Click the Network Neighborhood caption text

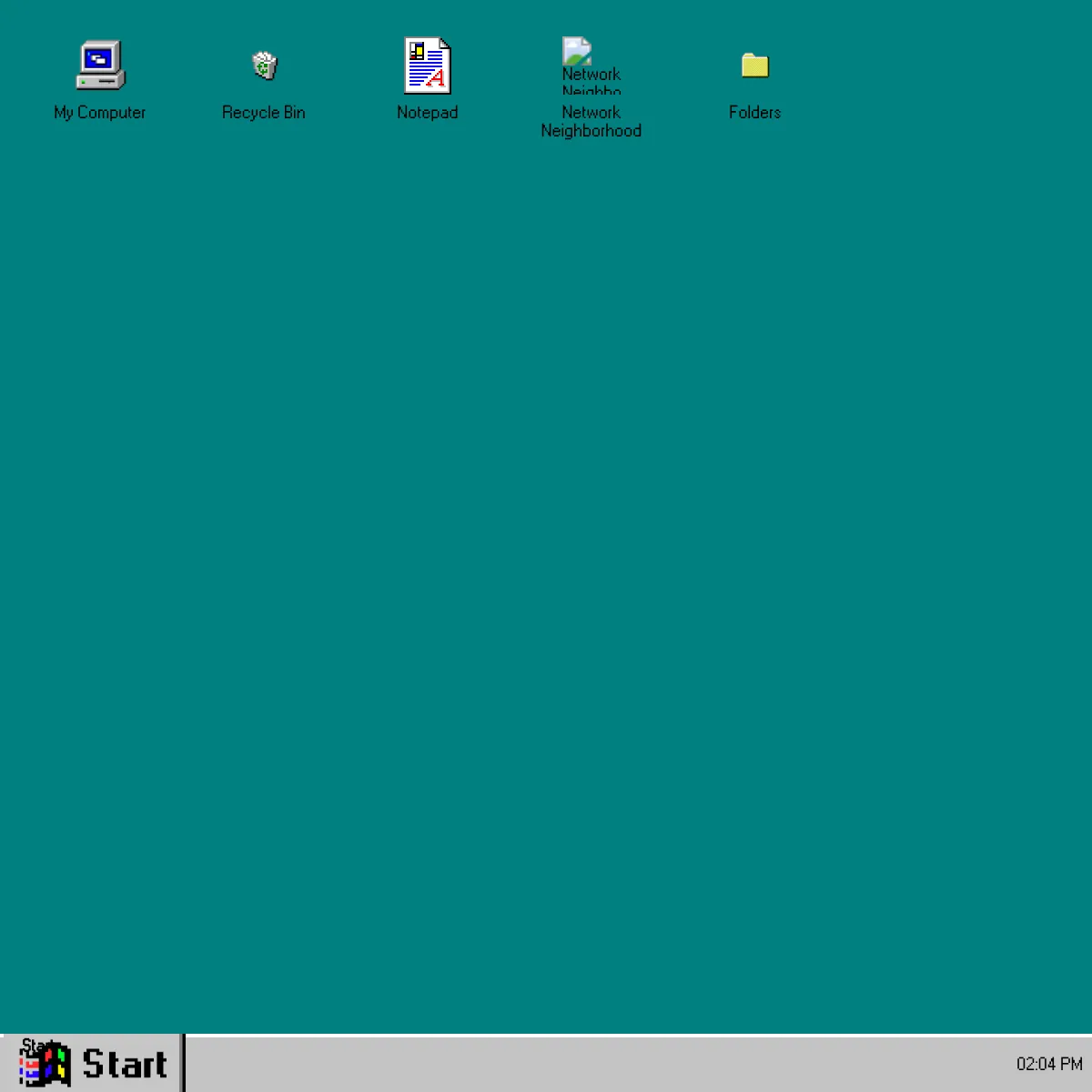[x=591, y=122]
